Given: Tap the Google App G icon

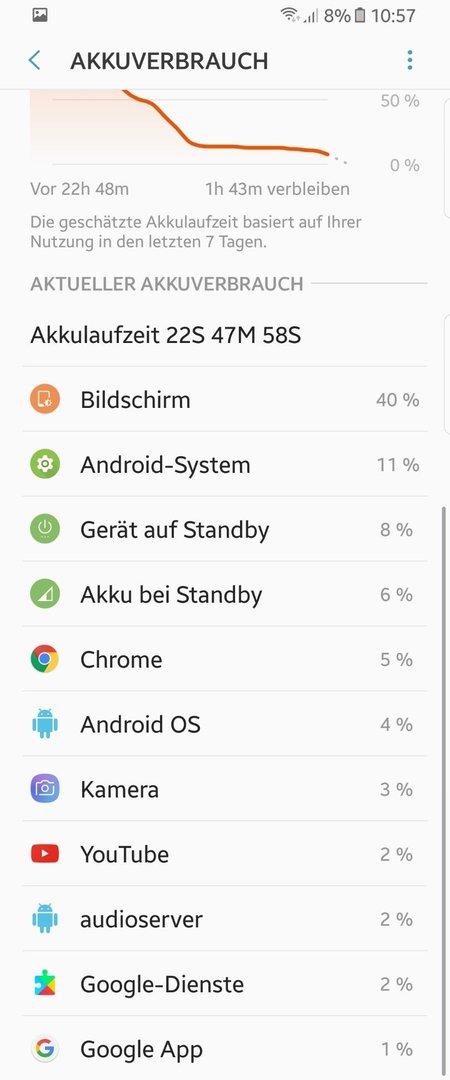Looking at the screenshot, I should tap(45, 1048).
